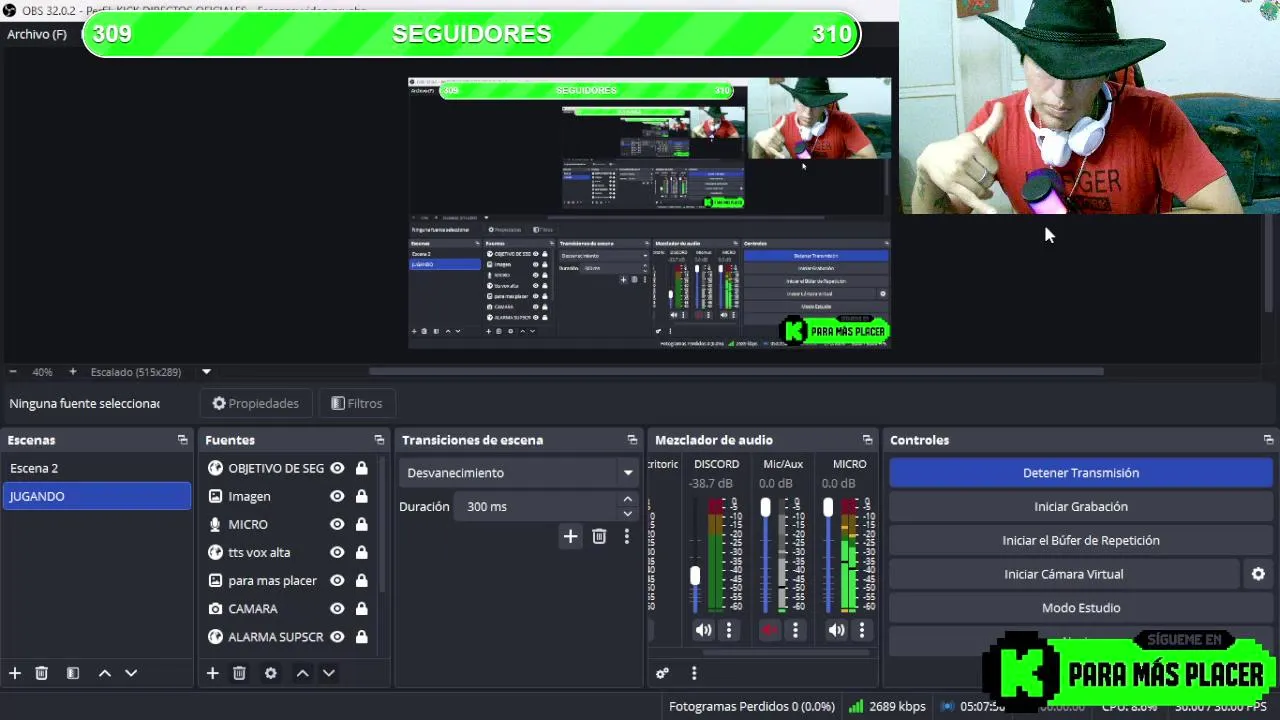Screen dimensions: 1280x720
Task: Pop out the Mezclador de audio dock
Action: [867, 440]
